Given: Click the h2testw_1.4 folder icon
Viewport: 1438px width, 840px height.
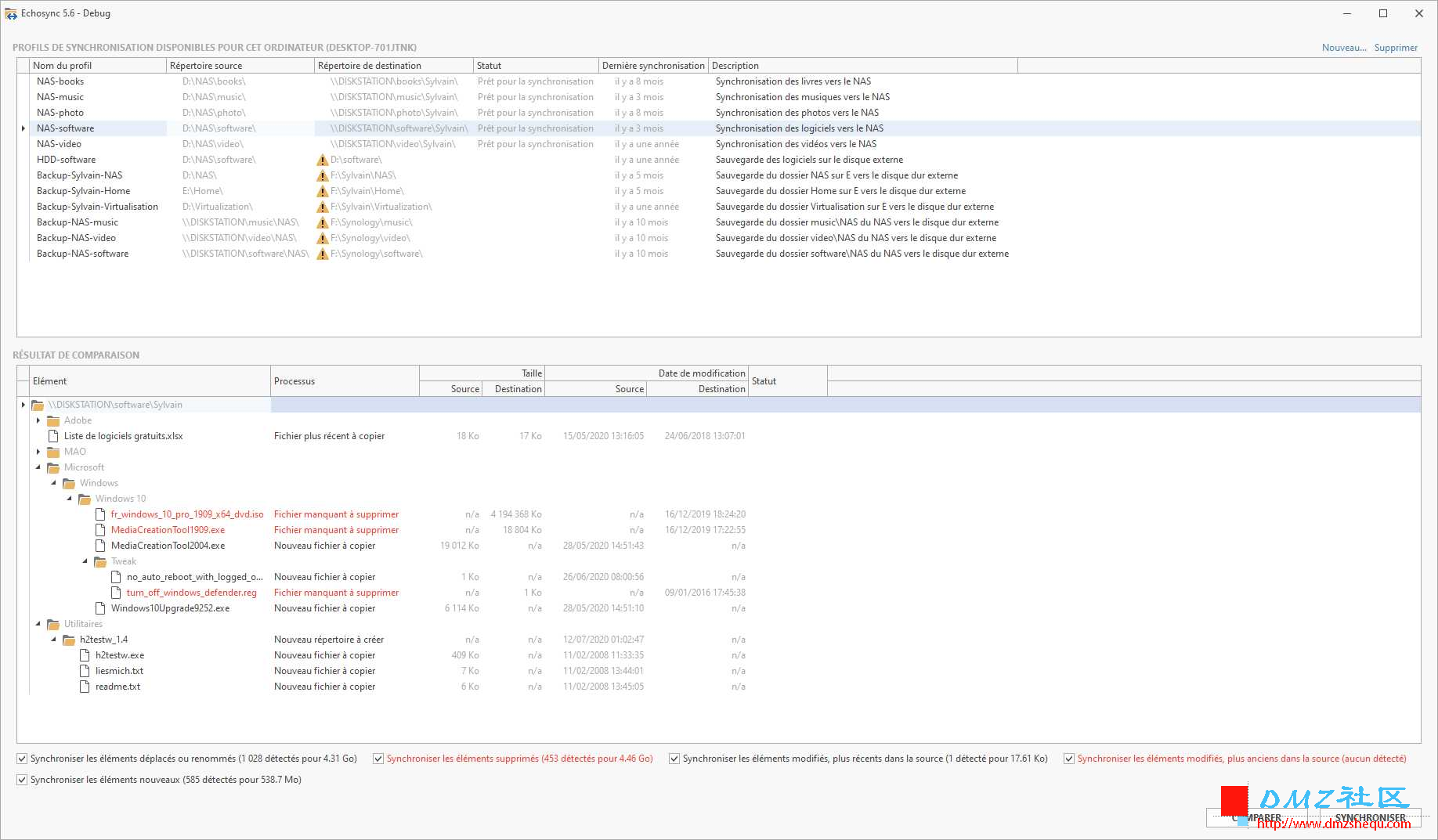Looking at the screenshot, I should (x=69, y=640).
